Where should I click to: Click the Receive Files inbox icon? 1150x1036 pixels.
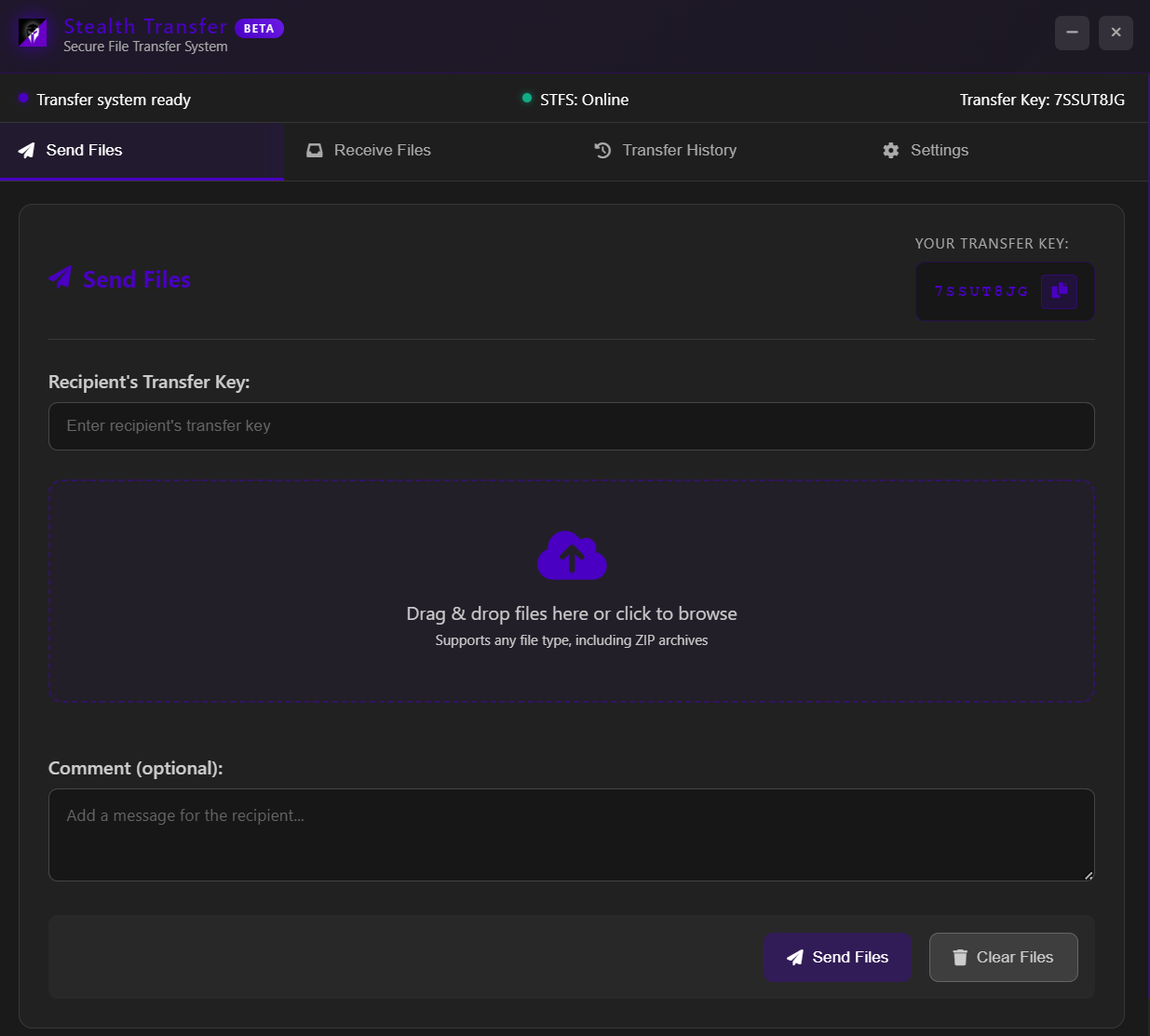(x=315, y=151)
